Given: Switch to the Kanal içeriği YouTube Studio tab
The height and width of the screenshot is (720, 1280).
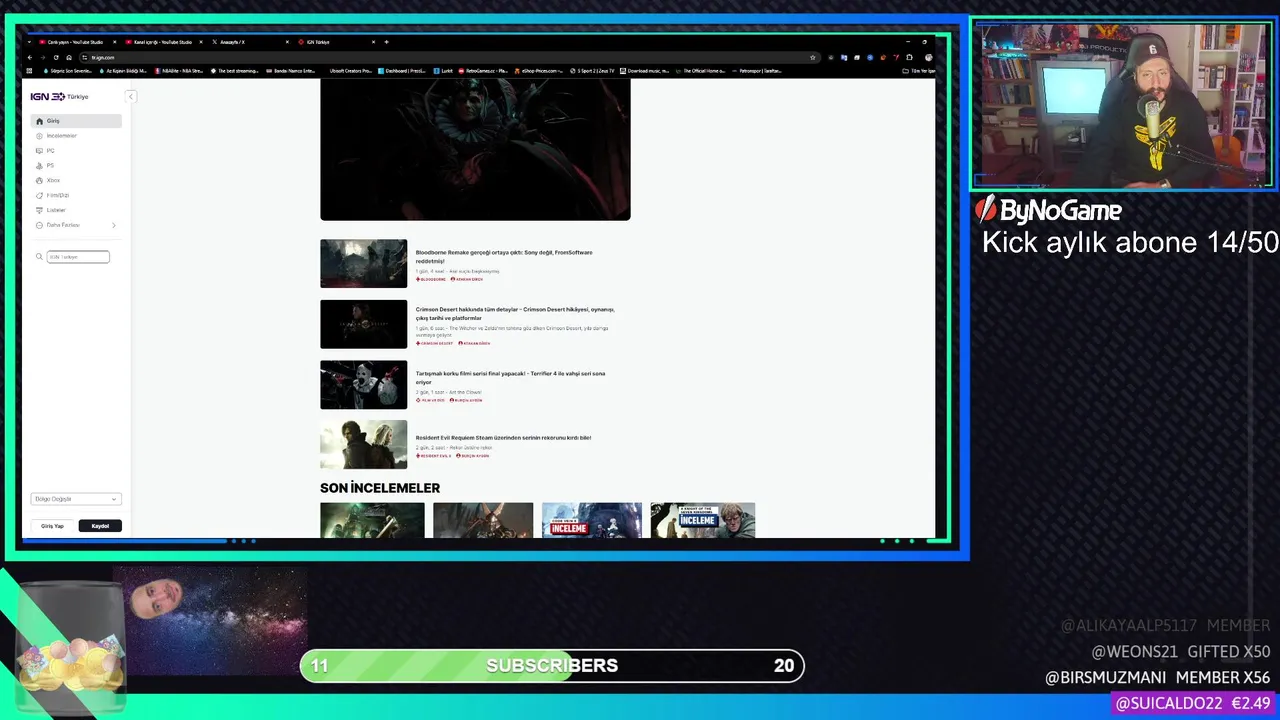Looking at the screenshot, I should 163,42.
